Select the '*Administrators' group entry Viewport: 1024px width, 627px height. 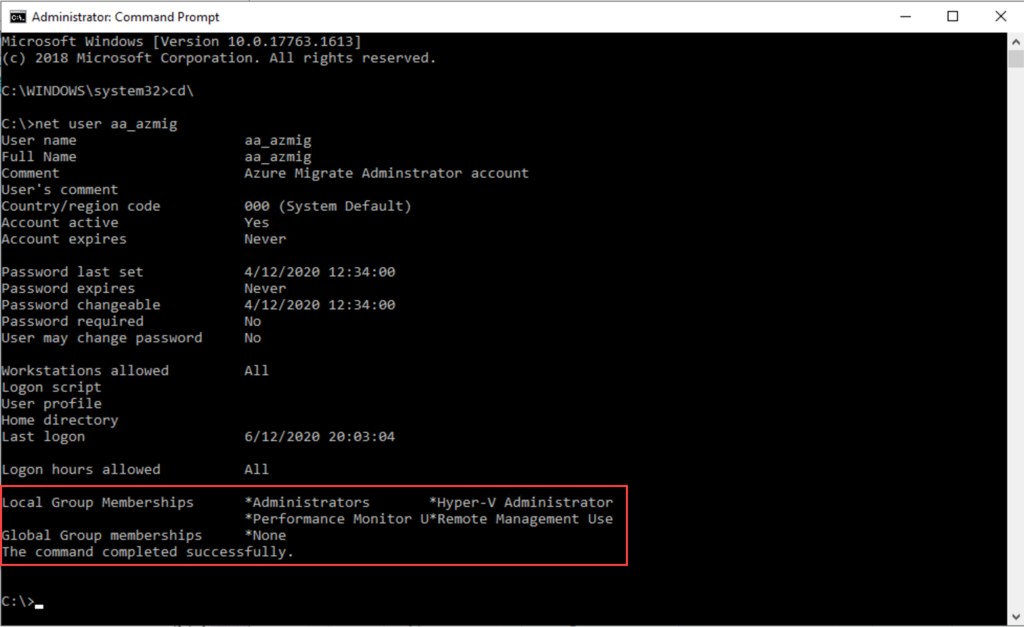(307, 502)
